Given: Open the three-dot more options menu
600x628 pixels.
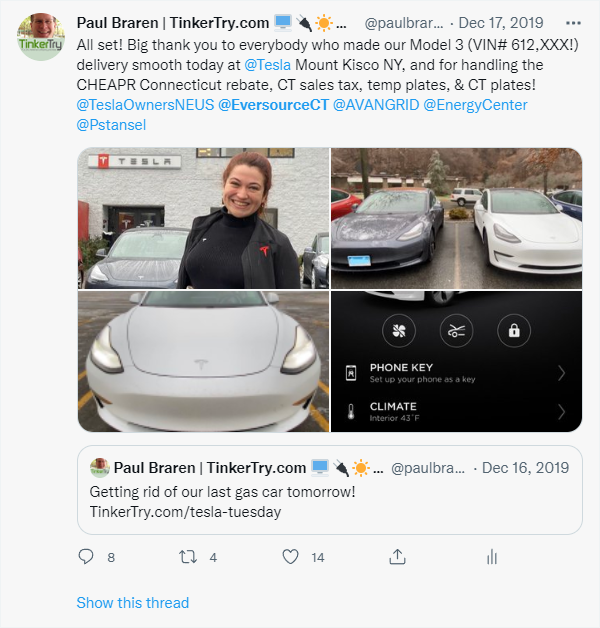Looking at the screenshot, I should 573,23.
